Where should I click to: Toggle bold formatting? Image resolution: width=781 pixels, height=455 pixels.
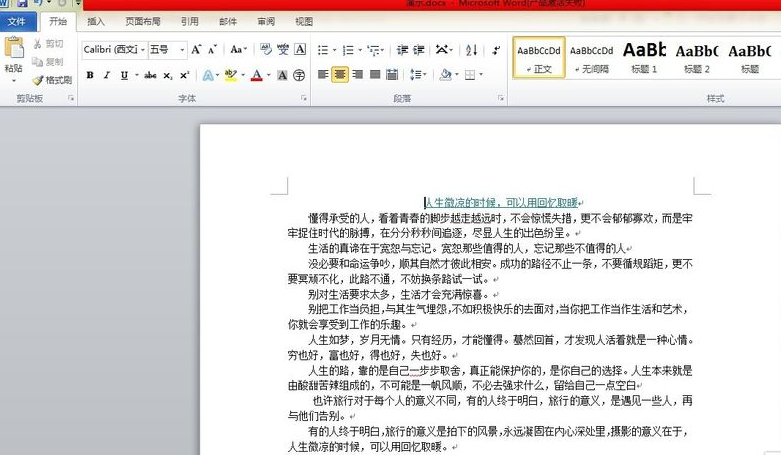tap(90, 75)
